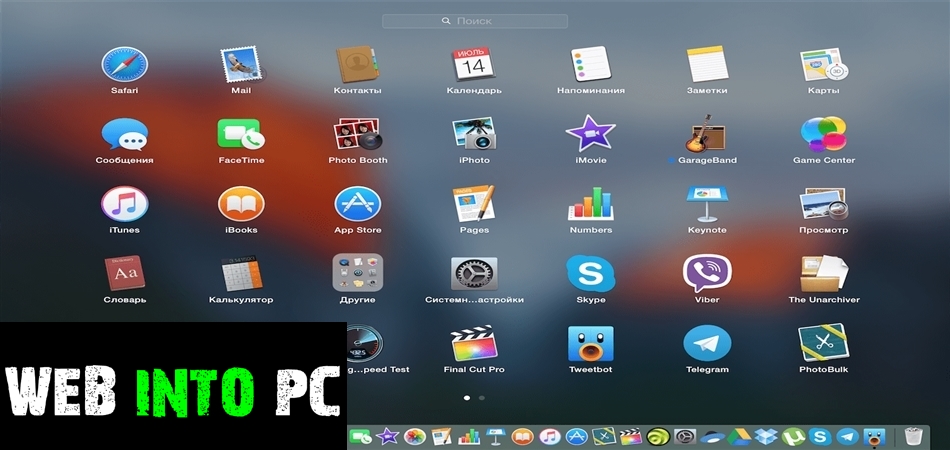Screen dimensions: 950x450
Task: Launch the Словарь dictionary app
Action: pos(125,273)
